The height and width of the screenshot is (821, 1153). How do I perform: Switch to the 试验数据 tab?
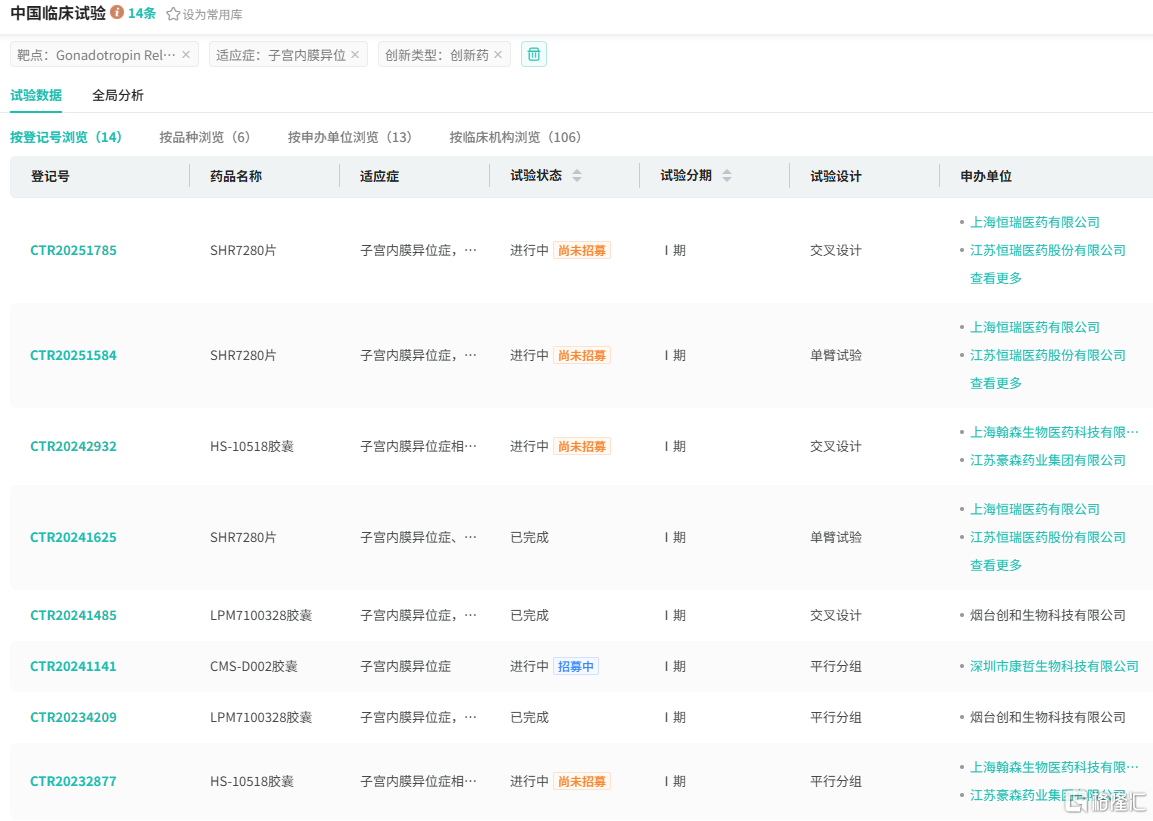(36, 95)
